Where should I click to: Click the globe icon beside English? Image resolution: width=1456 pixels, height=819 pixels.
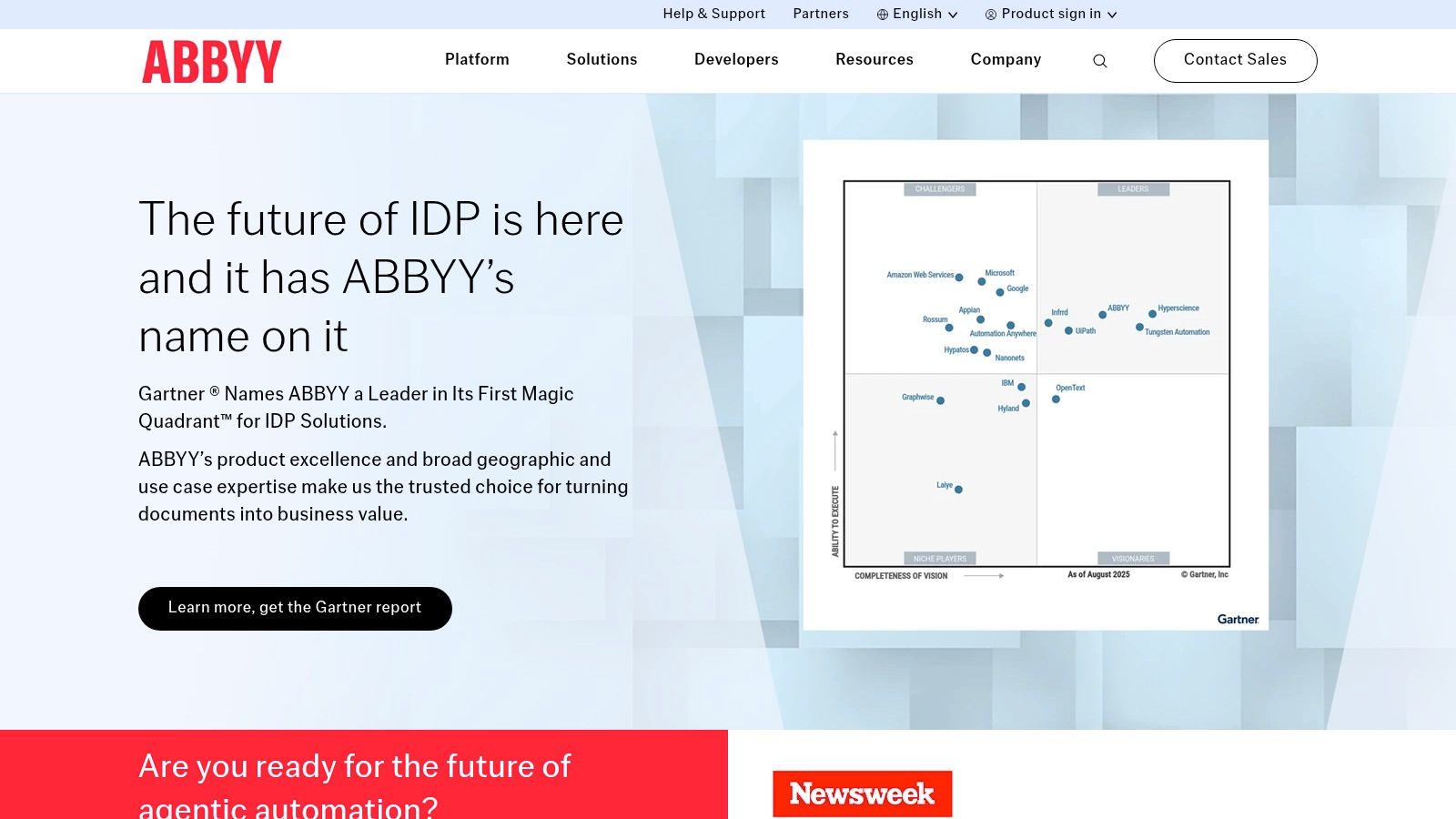(882, 15)
